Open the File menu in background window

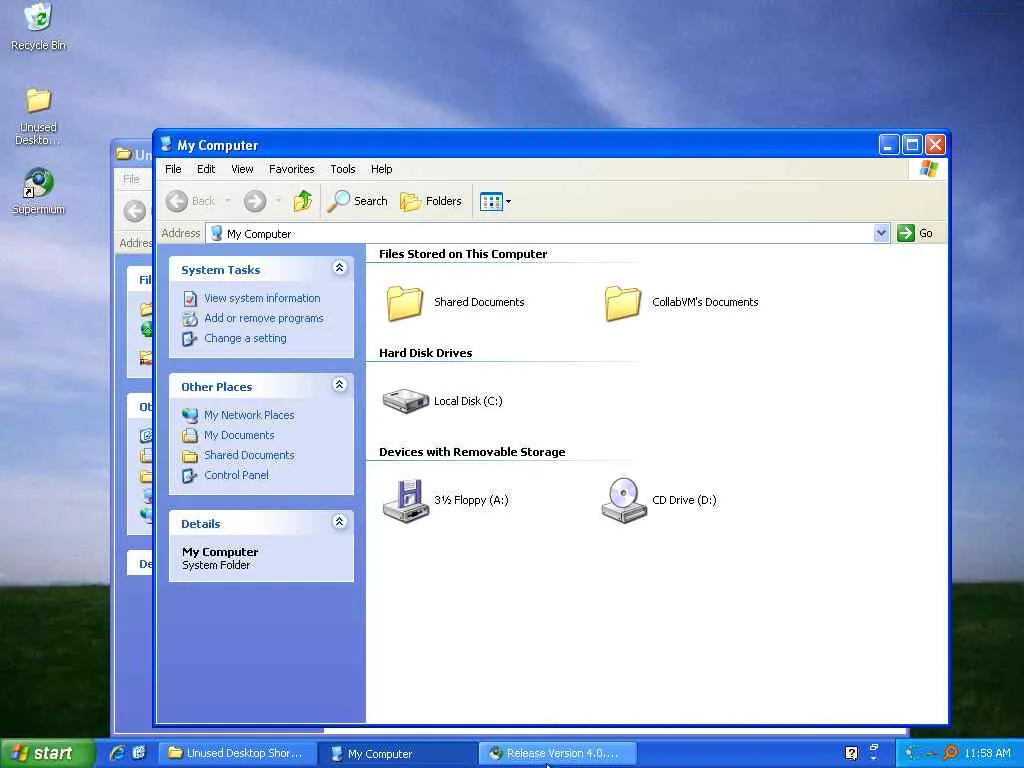pos(131,179)
